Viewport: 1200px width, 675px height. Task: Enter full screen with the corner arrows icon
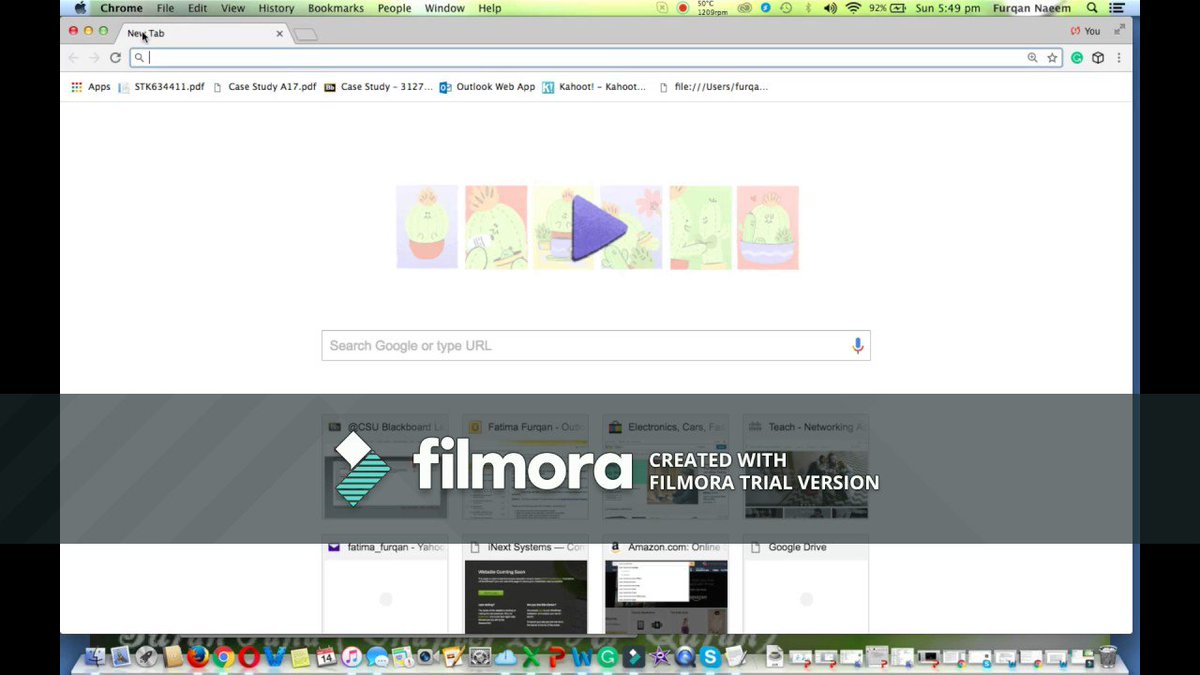[1119, 31]
